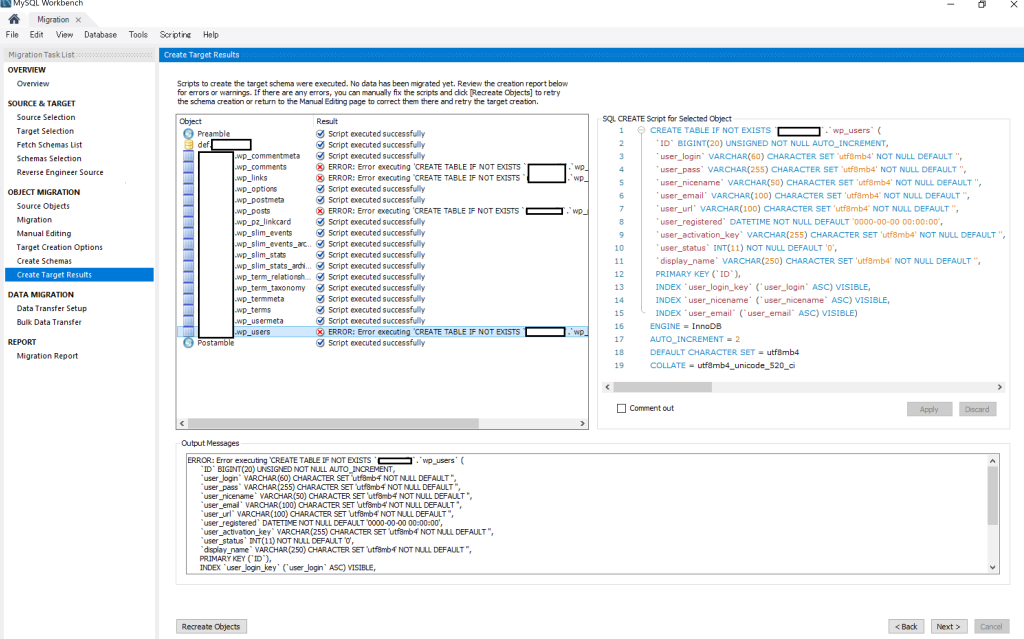
Task: Click the table icon beside wp_users
Action: 188,332
